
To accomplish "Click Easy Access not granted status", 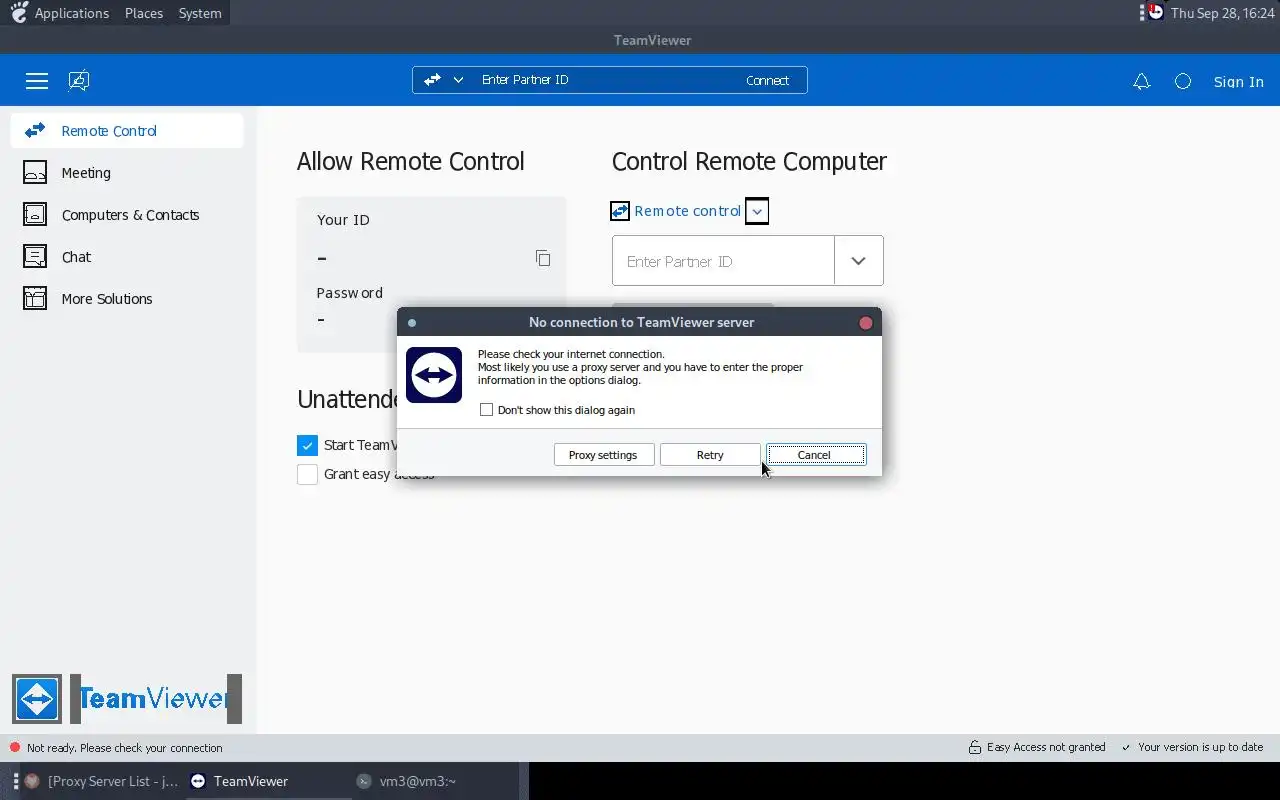I will (x=1037, y=747).
